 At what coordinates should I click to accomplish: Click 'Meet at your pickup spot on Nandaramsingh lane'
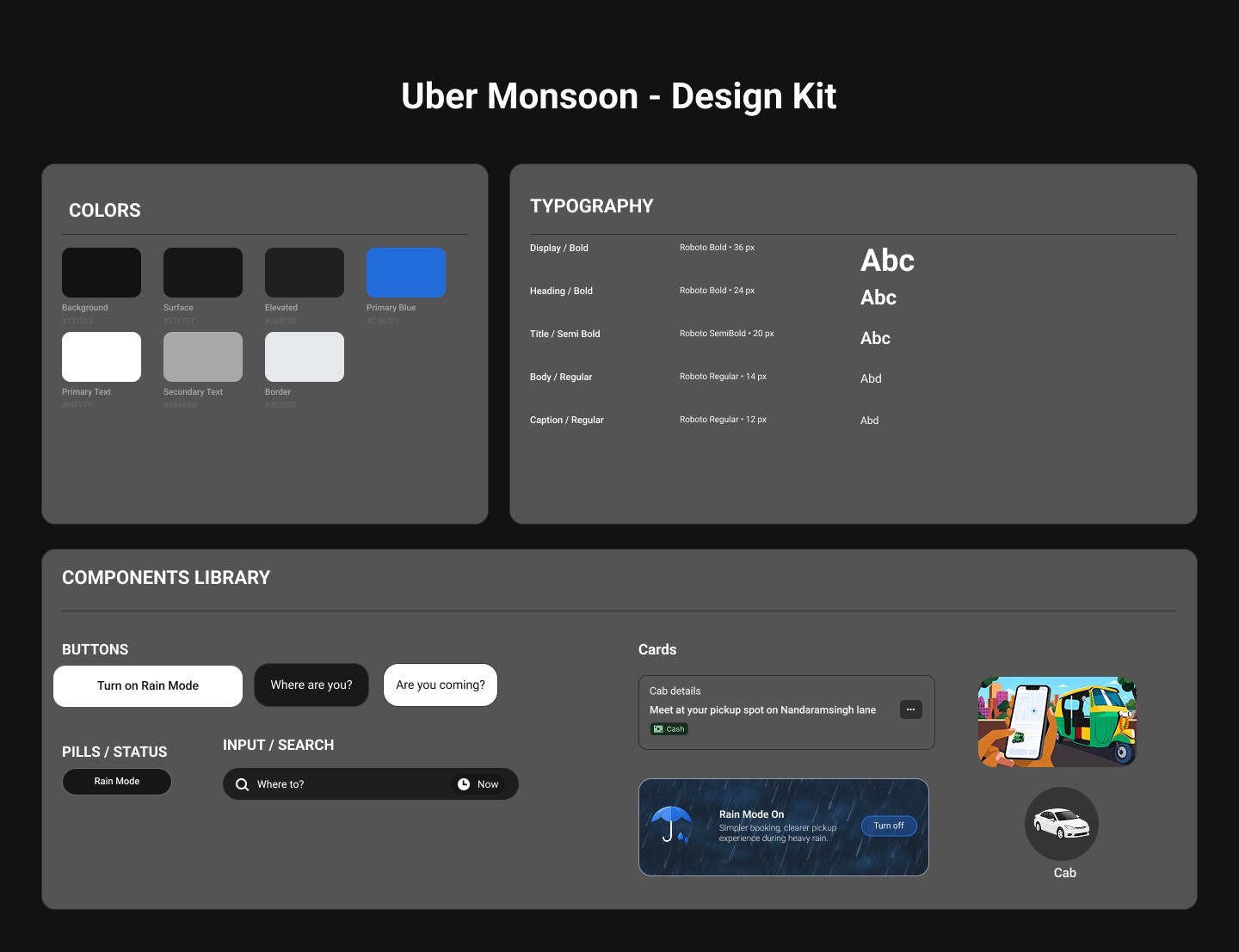coord(762,710)
